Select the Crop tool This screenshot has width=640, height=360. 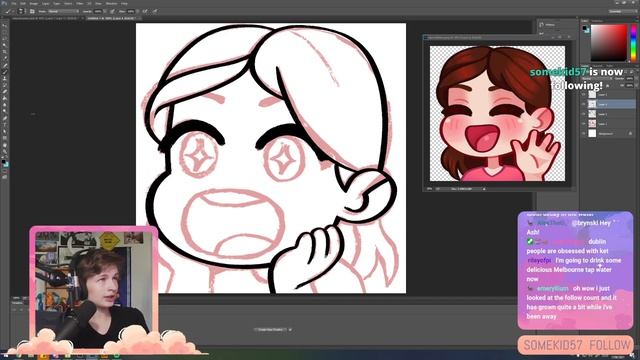pos(5,52)
